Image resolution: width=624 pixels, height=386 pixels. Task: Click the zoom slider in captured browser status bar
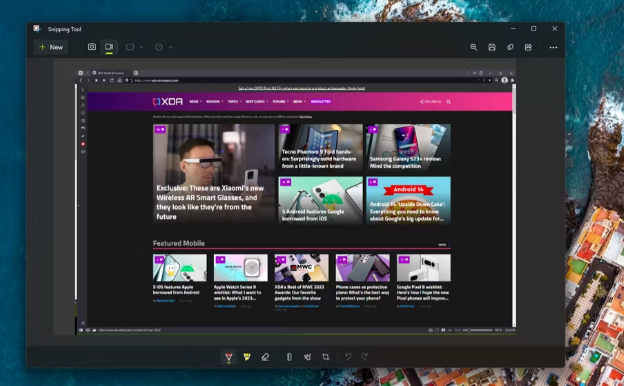477,330
